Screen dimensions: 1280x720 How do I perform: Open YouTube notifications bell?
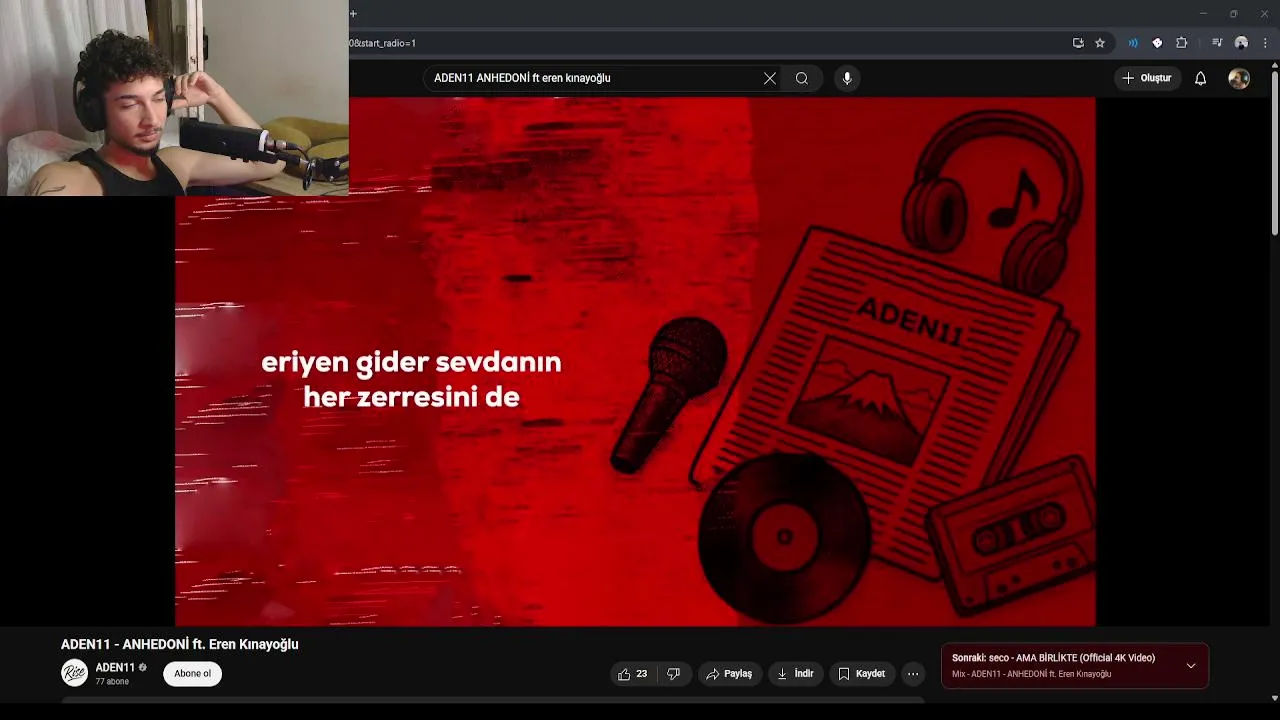tap(1201, 78)
